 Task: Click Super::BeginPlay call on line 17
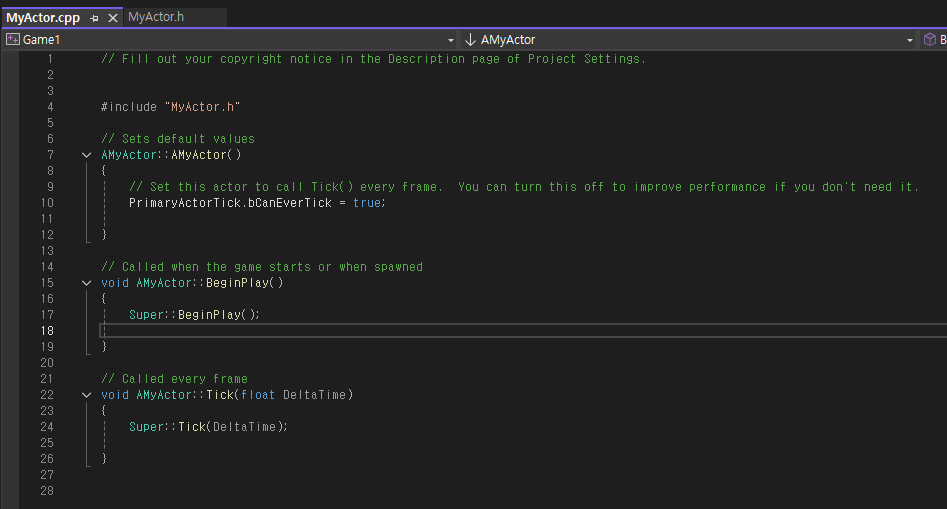coord(194,315)
